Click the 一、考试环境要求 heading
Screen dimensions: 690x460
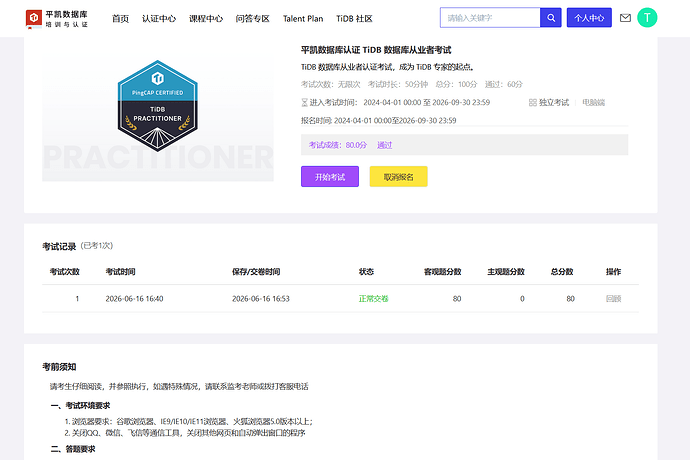pos(81,405)
